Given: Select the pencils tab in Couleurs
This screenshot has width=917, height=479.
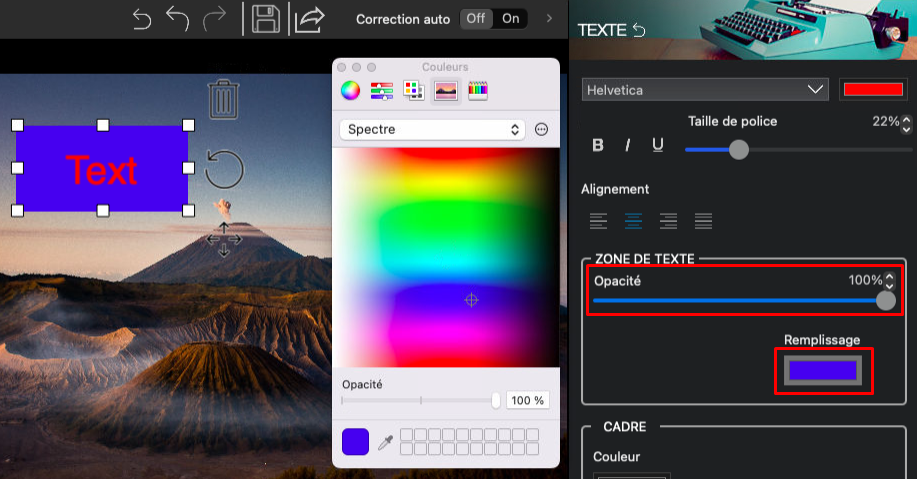Looking at the screenshot, I should point(478,91).
